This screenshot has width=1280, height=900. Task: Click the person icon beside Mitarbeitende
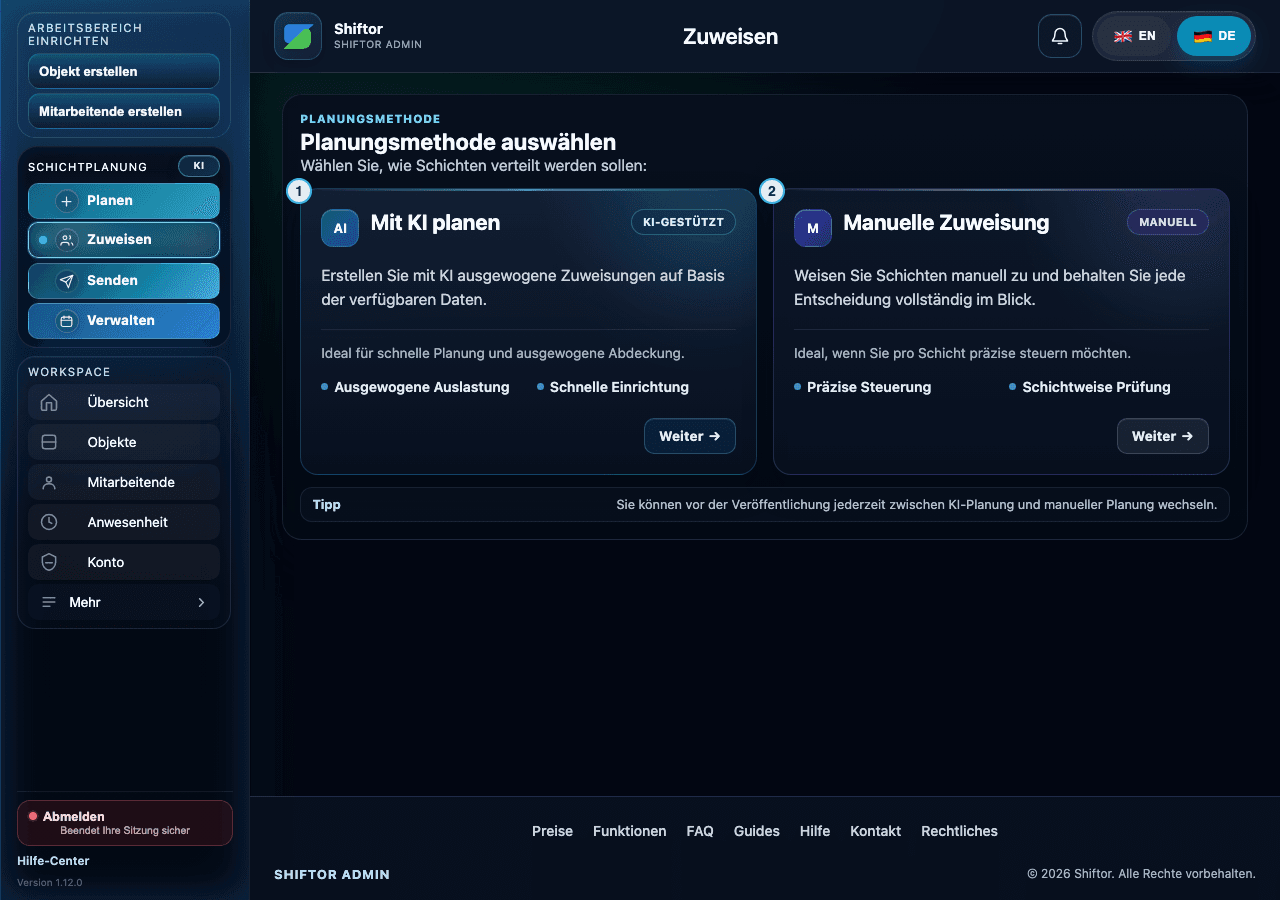49,482
